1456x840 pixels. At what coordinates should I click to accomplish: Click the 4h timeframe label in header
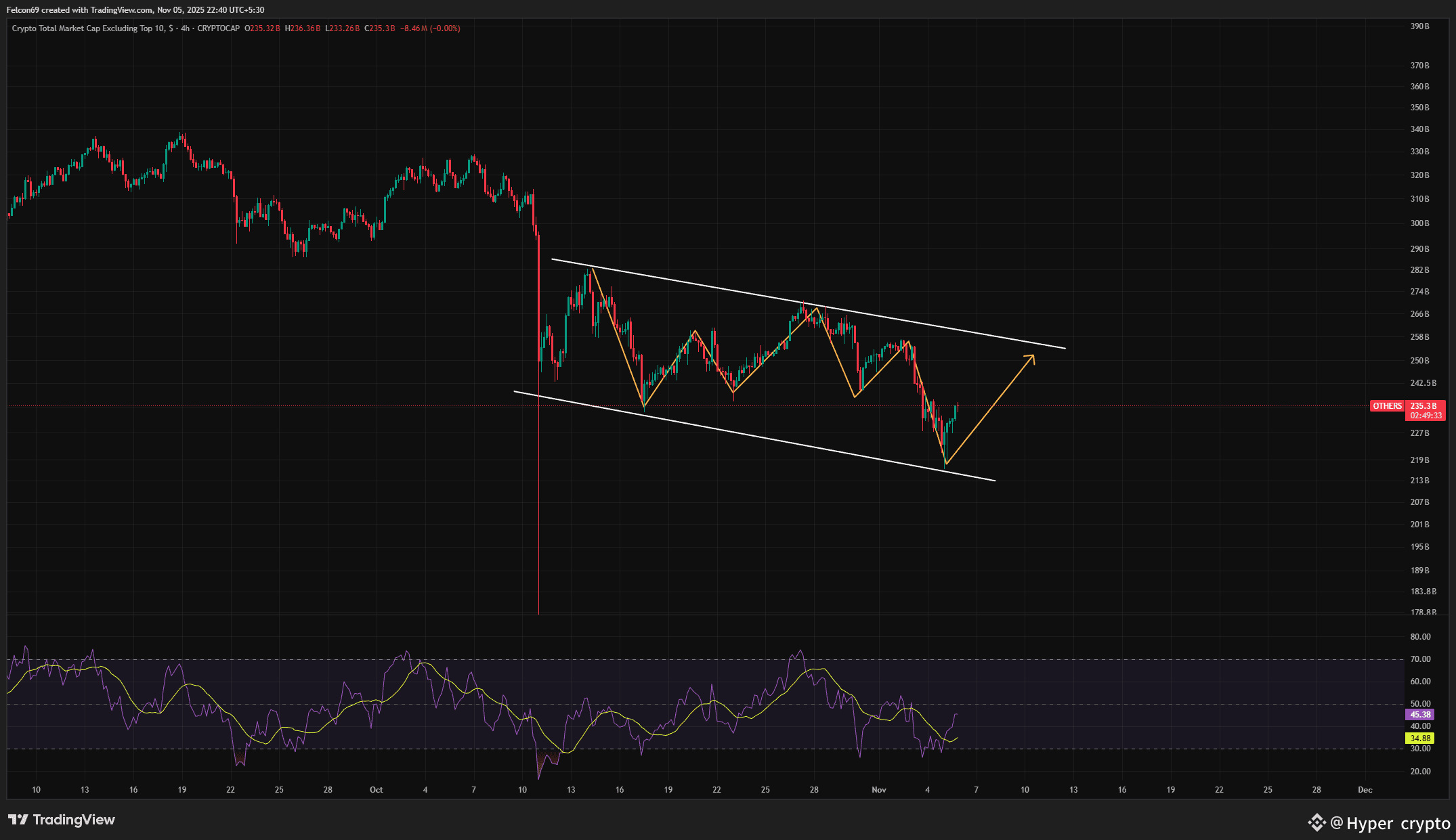185,28
